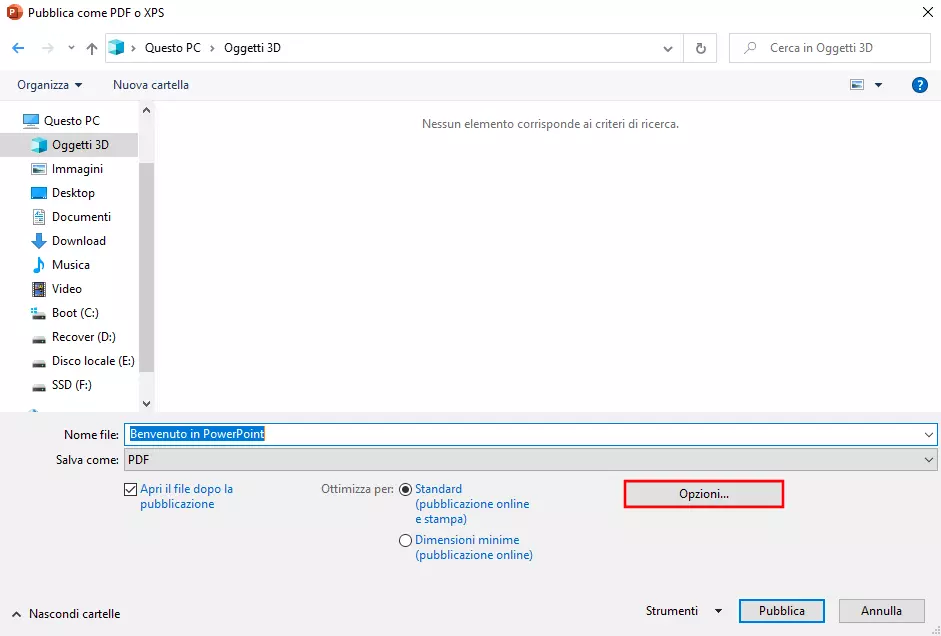Image resolution: width=941 pixels, height=636 pixels.
Task: Click the Cerca in Oggetti 3D search field
Action: (x=830, y=48)
